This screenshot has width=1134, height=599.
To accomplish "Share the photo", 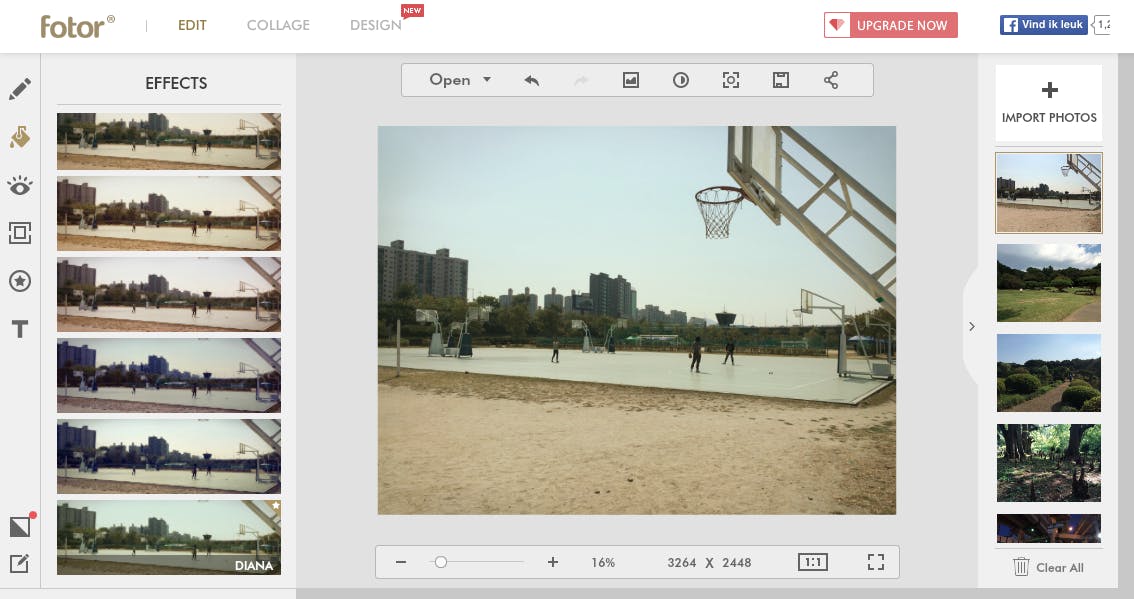I will [831, 80].
